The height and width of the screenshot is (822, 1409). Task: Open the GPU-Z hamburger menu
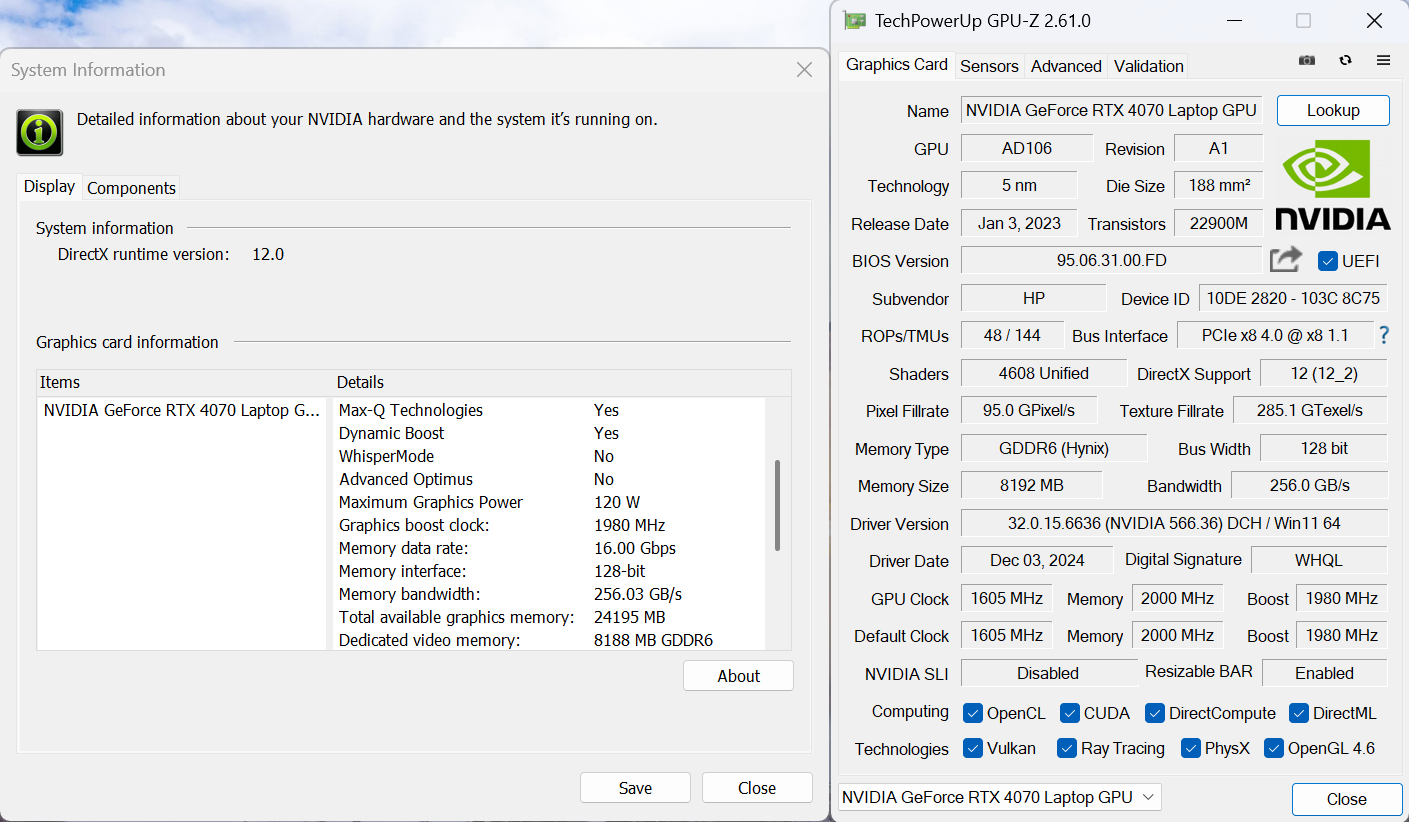click(1383, 60)
